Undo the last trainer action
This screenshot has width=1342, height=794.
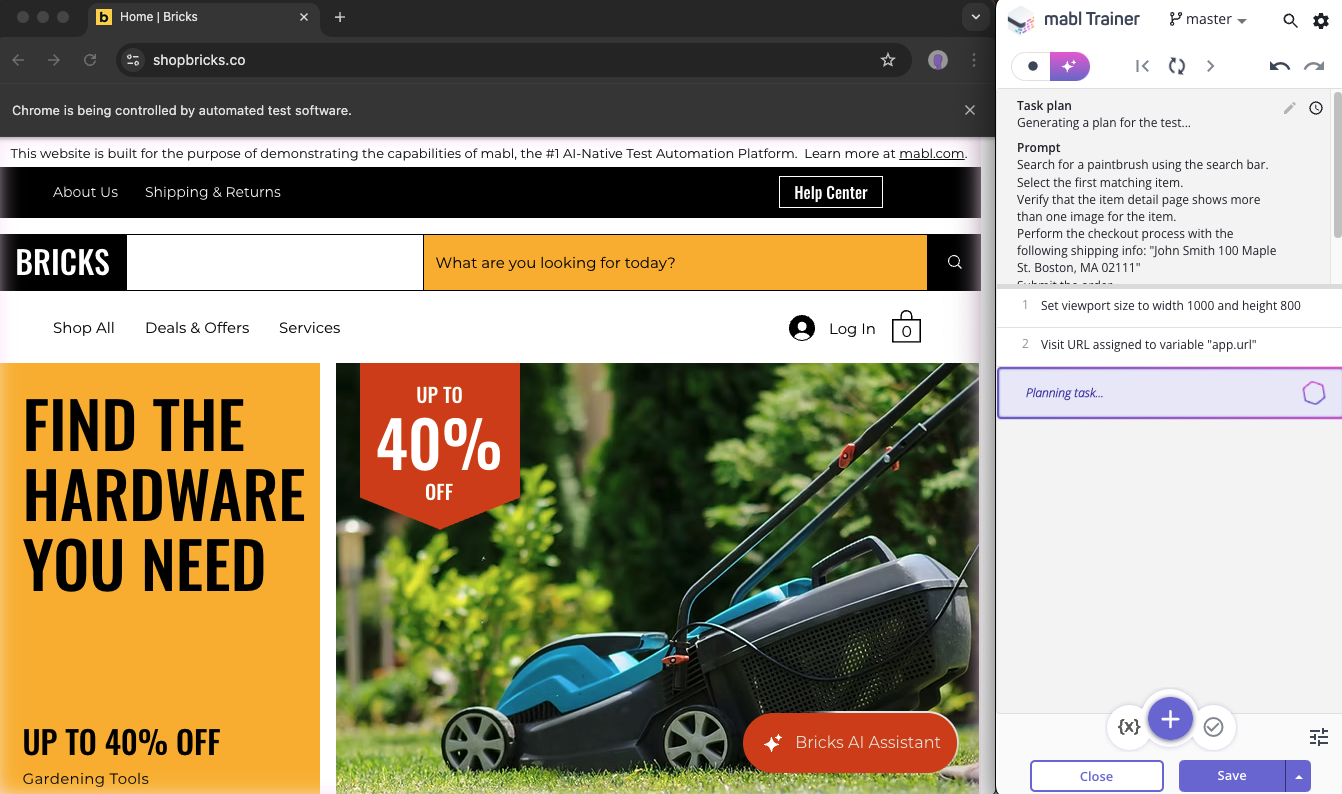point(1279,66)
